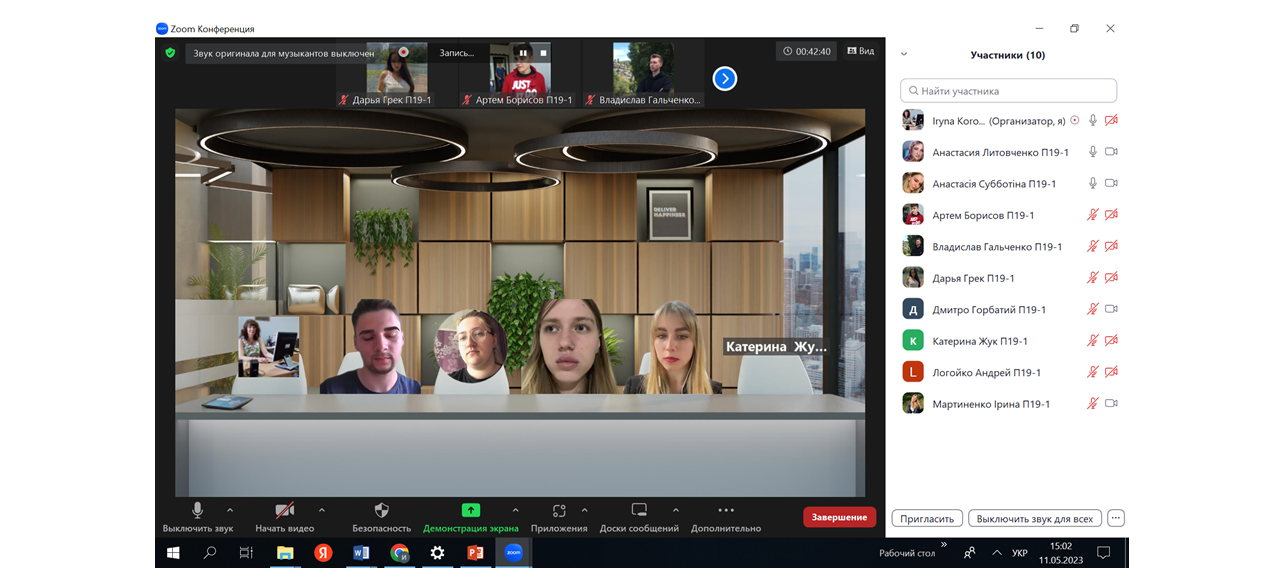Click Дарья Грек's disabled camera icon
Image resolution: width=1284 pixels, height=588 pixels.
tap(1111, 278)
